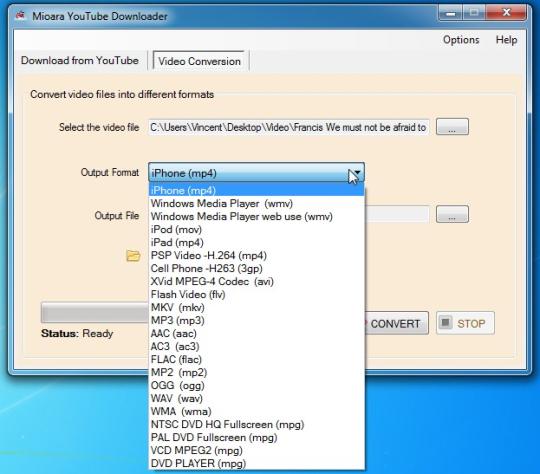540x474 pixels.
Task: Click the Output File path field
Action: (397, 214)
